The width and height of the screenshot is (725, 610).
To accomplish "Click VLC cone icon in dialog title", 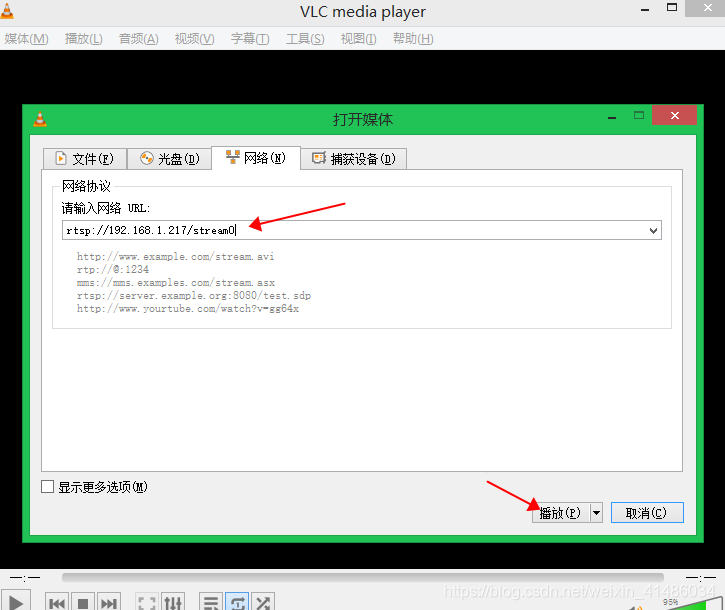I will (40, 119).
